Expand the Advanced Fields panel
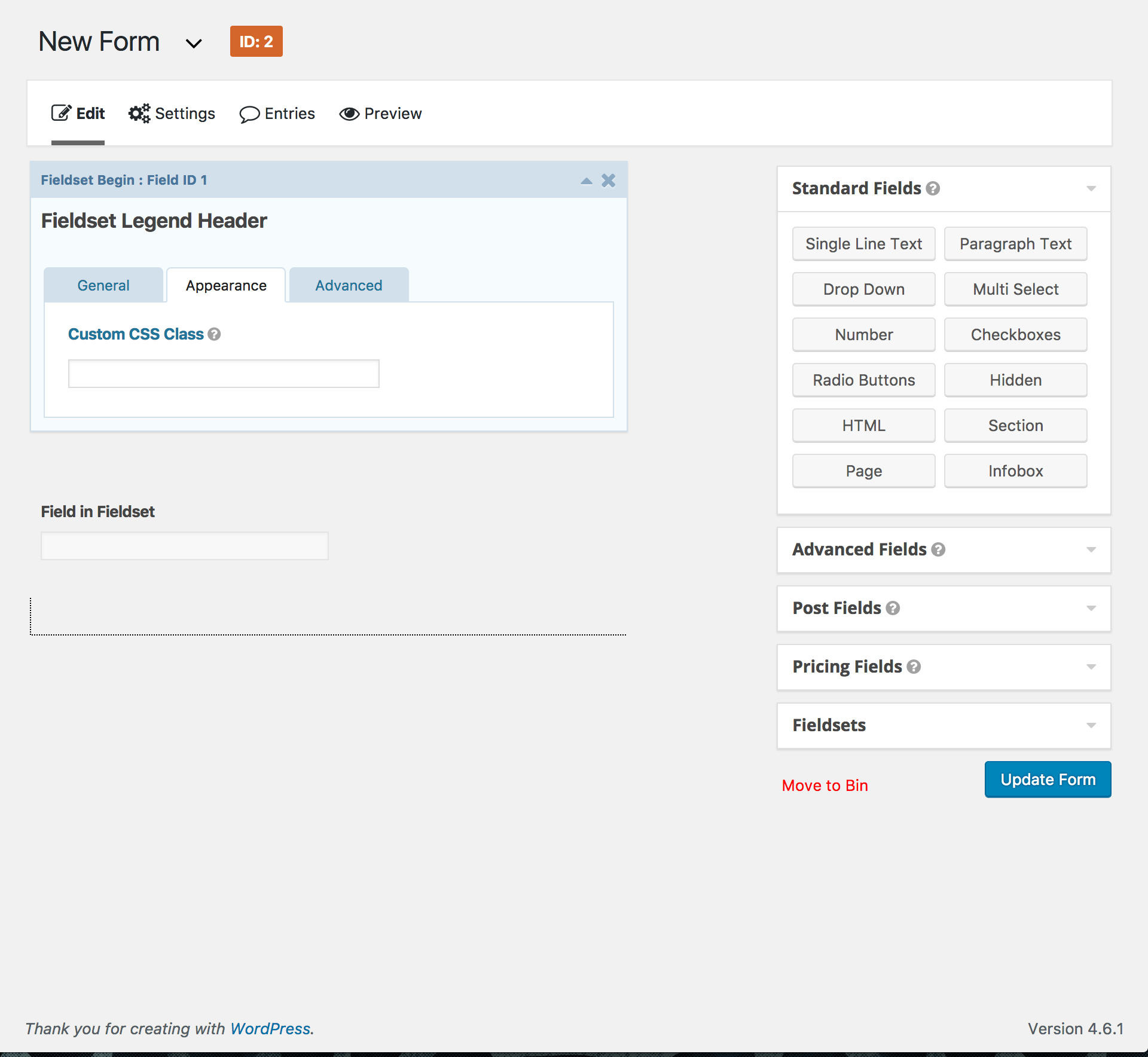The width and height of the screenshot is (1148, 1057). [x=1091, y=549]
